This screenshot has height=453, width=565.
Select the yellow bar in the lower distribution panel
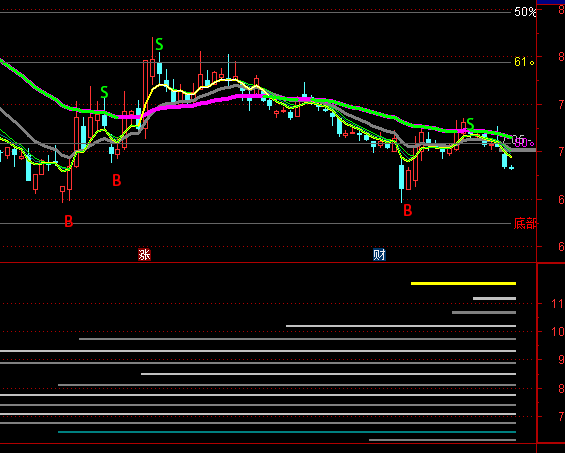click(463, 284)
